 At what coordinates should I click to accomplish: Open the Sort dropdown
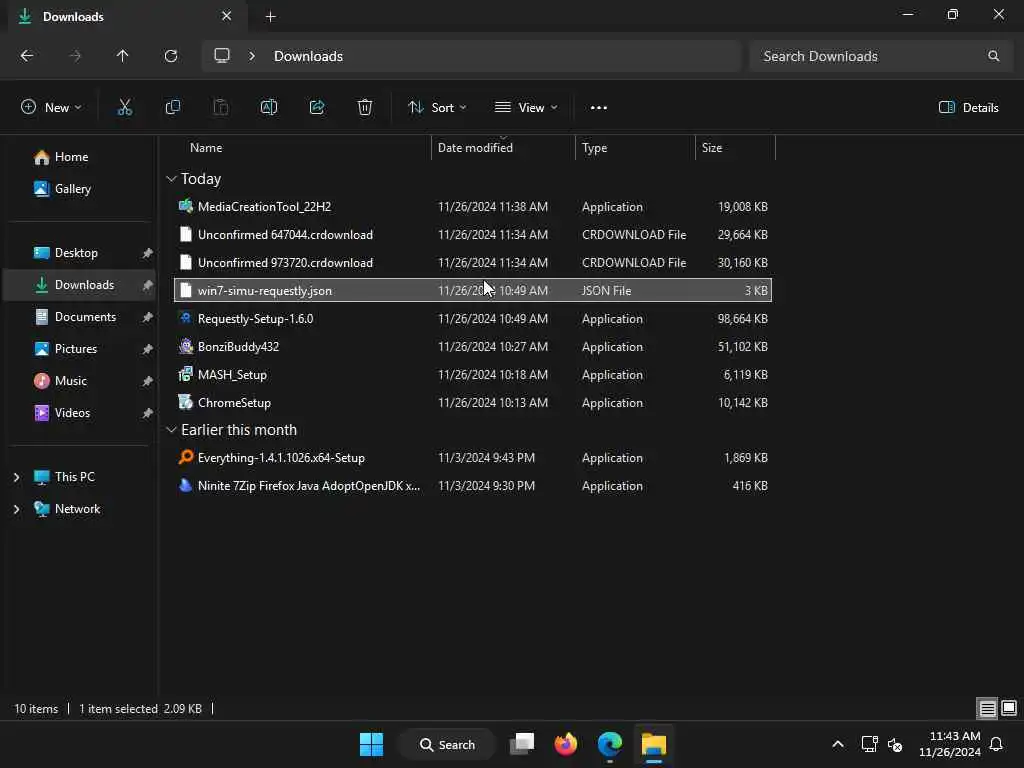(x=437, y=108)
